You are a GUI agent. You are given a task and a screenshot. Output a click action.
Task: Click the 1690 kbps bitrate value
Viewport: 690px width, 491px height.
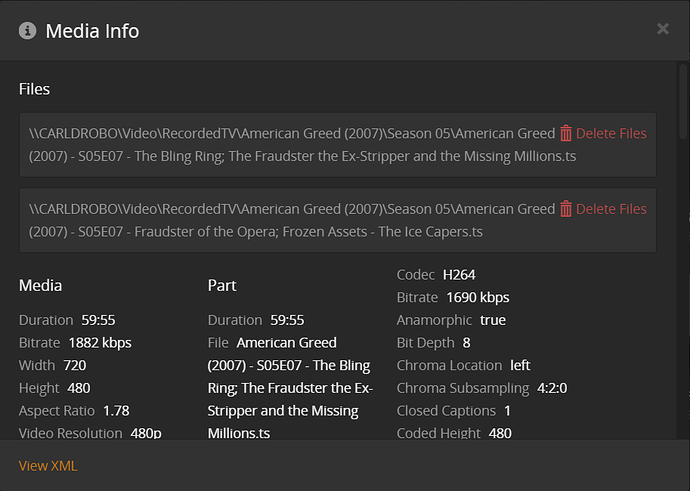pos(476,297)
